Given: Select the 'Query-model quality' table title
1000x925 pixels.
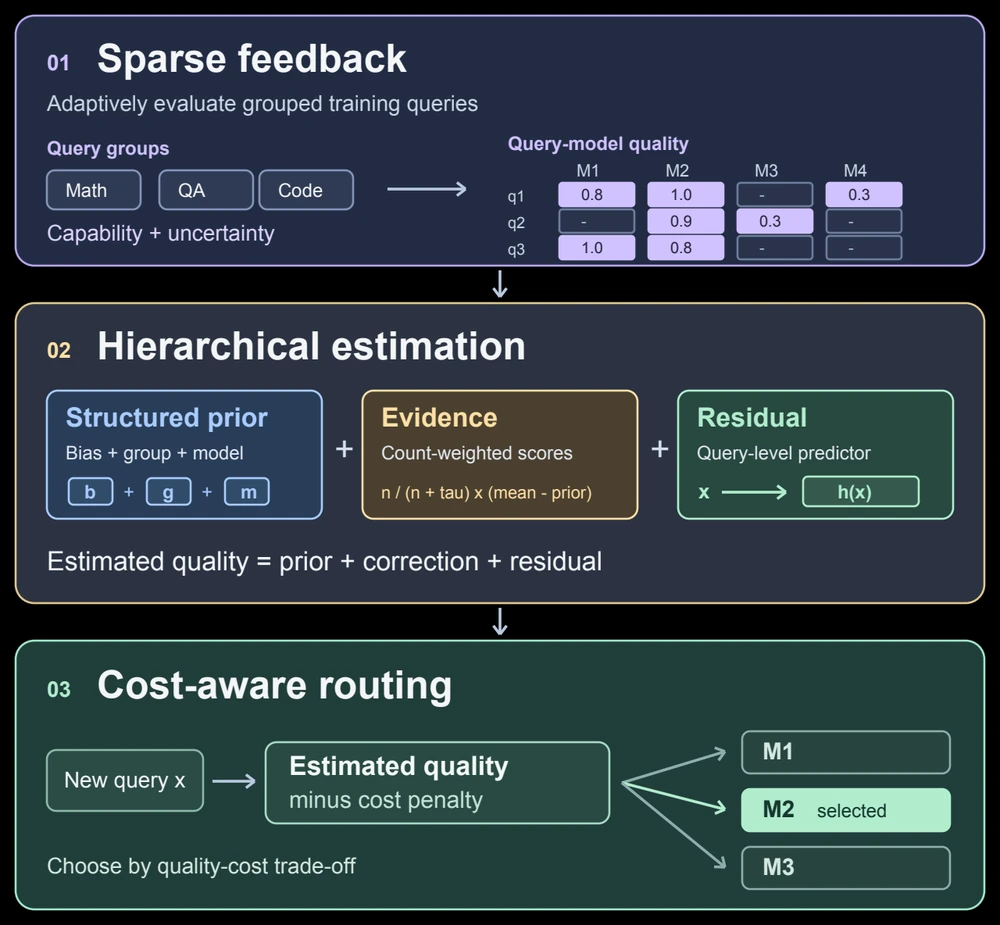Looking at the screenshot, I should pyautogui.click(x=598, y=144).
